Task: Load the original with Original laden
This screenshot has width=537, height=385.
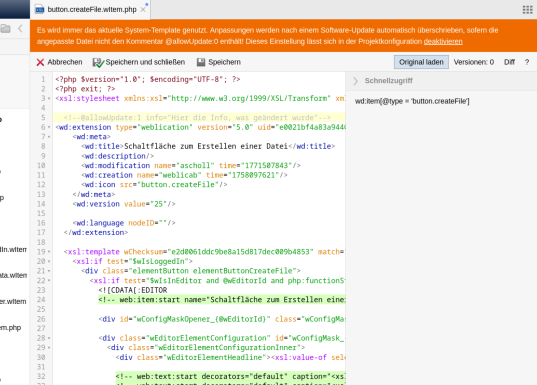Action: point(421,62)
